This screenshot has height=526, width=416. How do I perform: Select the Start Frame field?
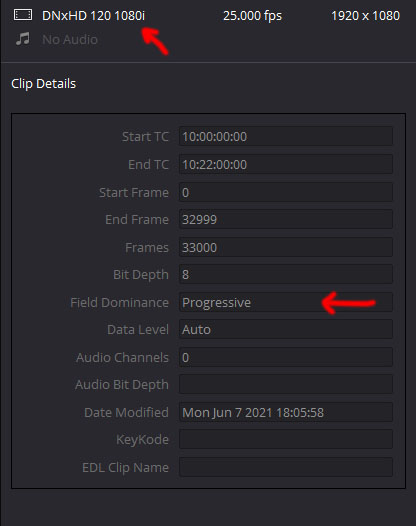point(286,192)
